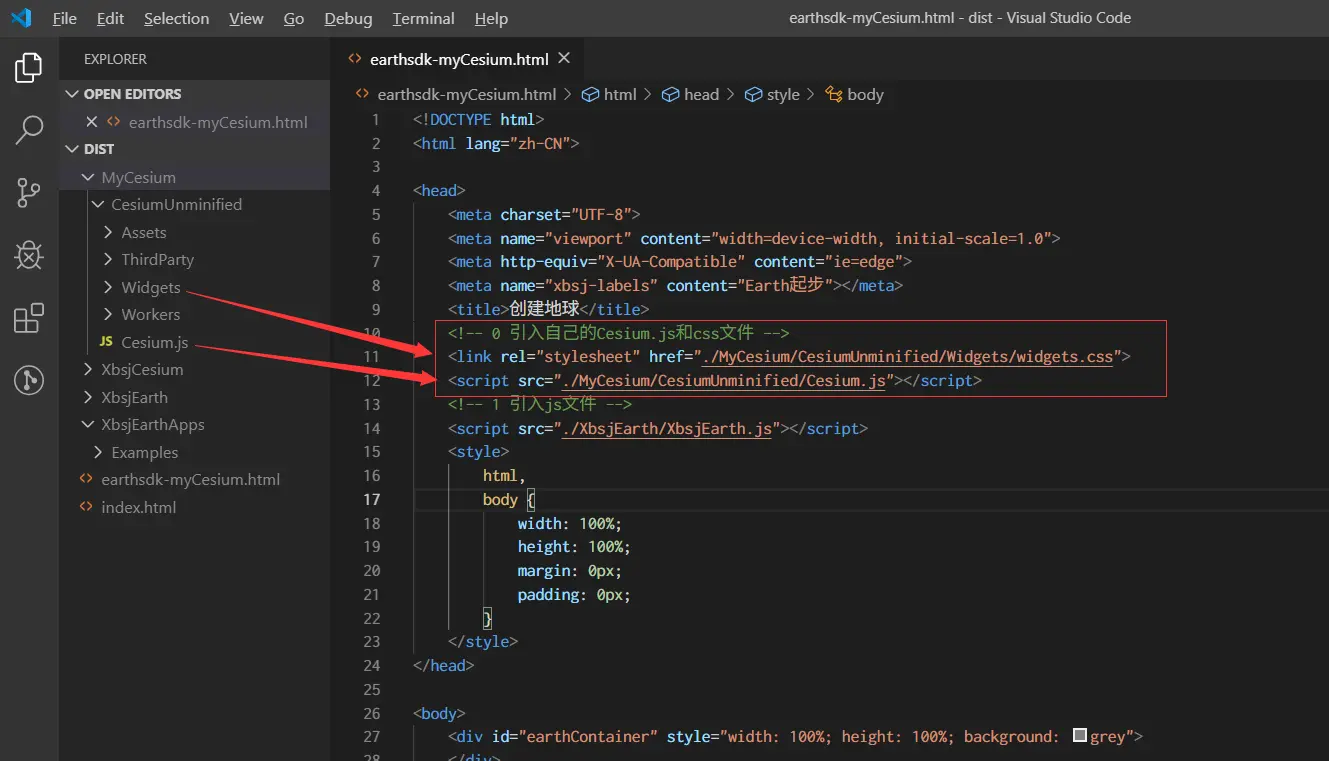Image resolution: width=1329 pixels, height=761 pixels.
Task: Open the Terminal menu
Action: pos(424,18)
